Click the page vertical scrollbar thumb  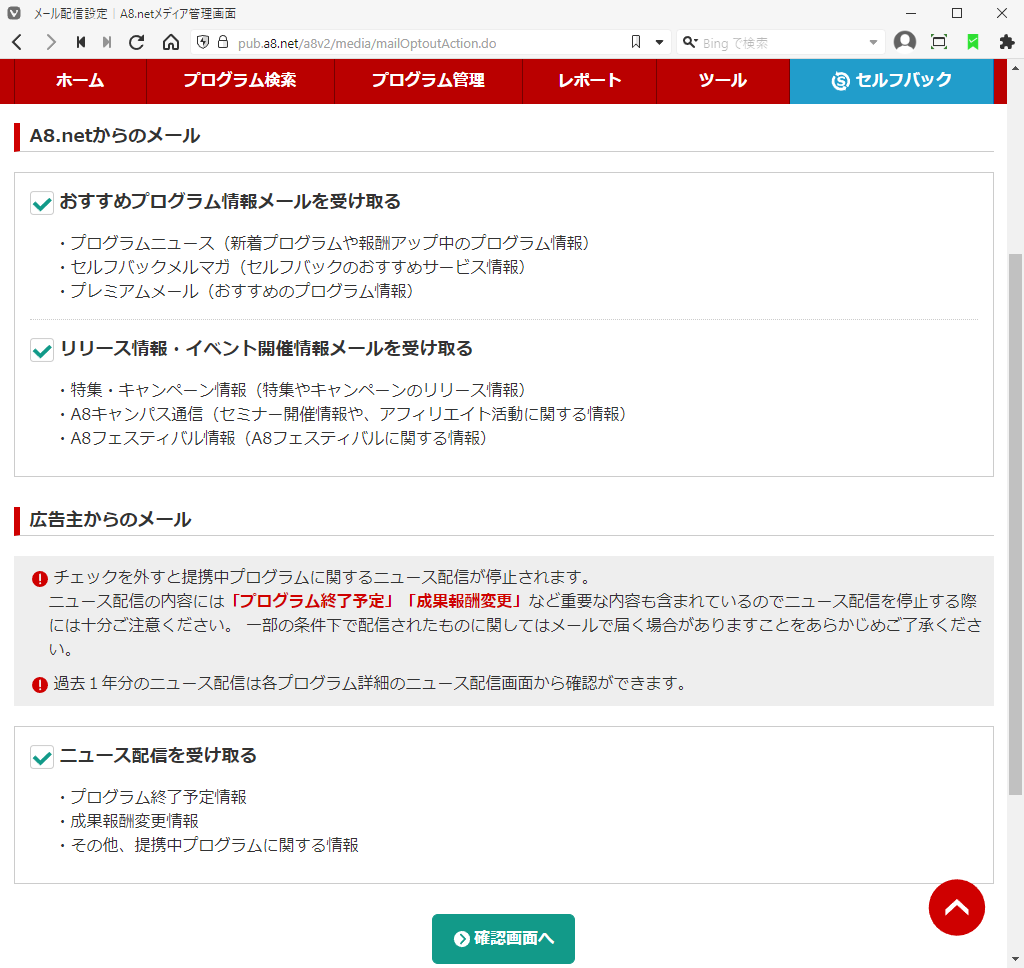click(1015, 524)
